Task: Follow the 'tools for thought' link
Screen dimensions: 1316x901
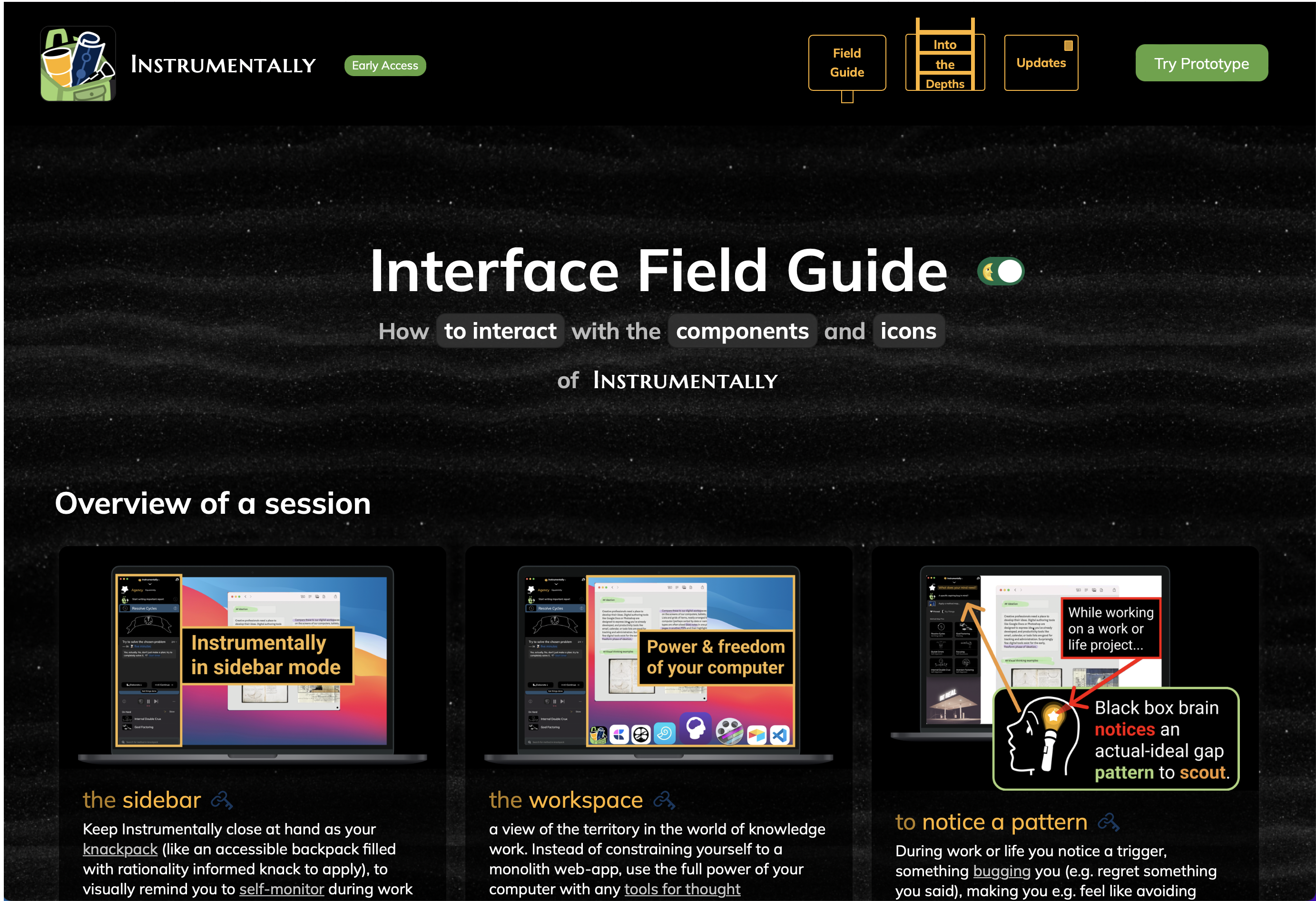Action: [682, 889]
